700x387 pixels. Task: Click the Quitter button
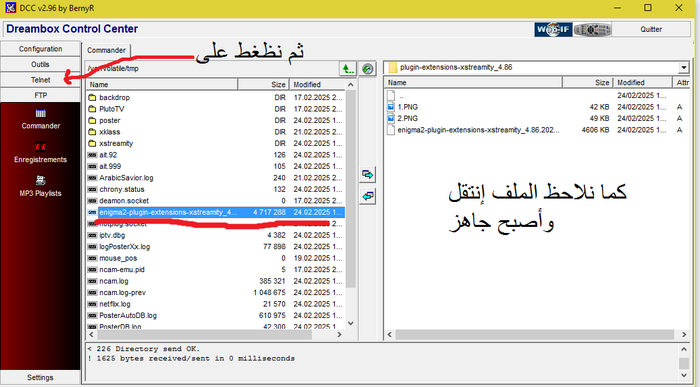tap(651, 29)
